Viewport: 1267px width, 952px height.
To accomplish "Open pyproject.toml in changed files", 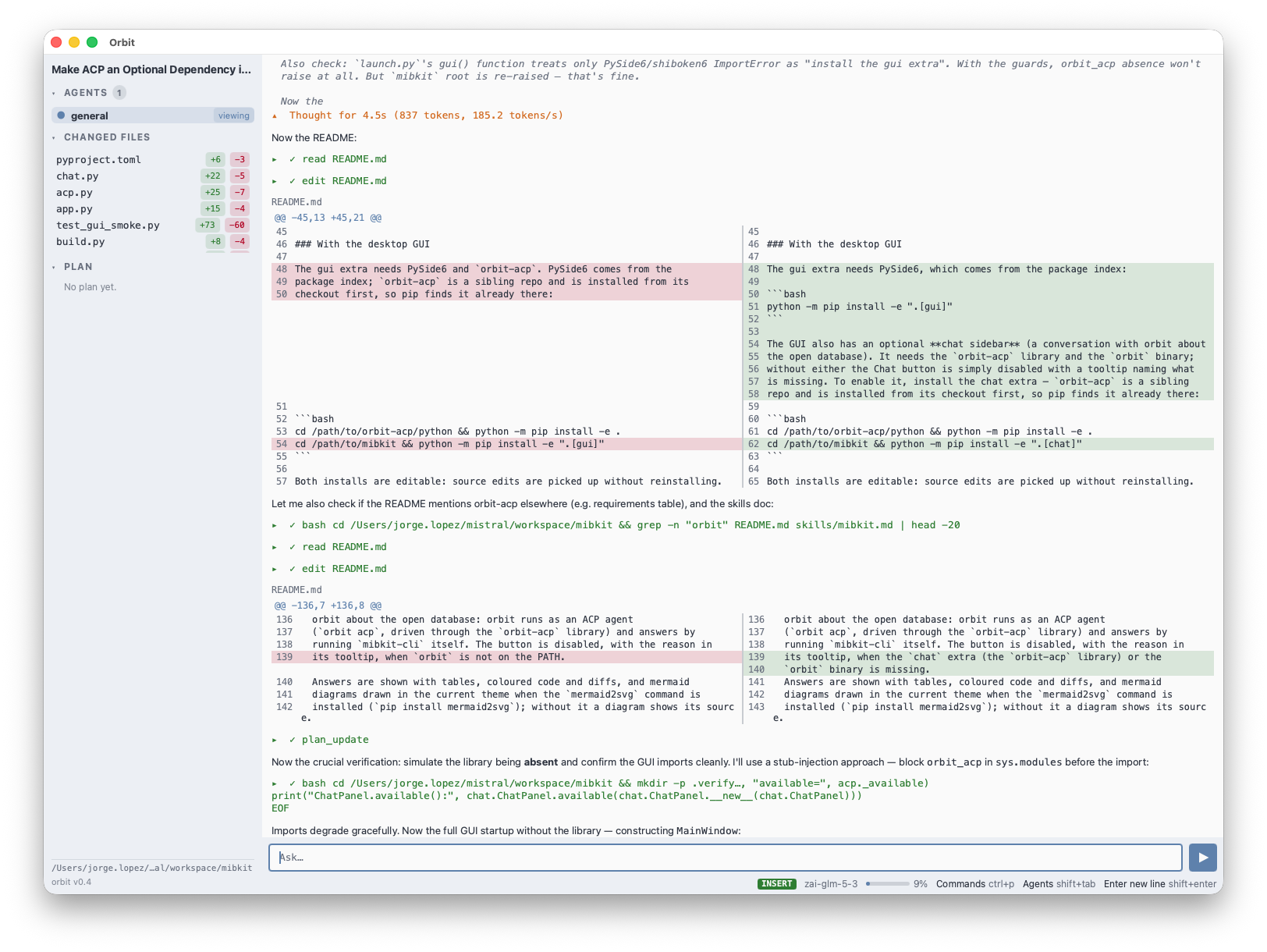I will click(x=98, y=159).
